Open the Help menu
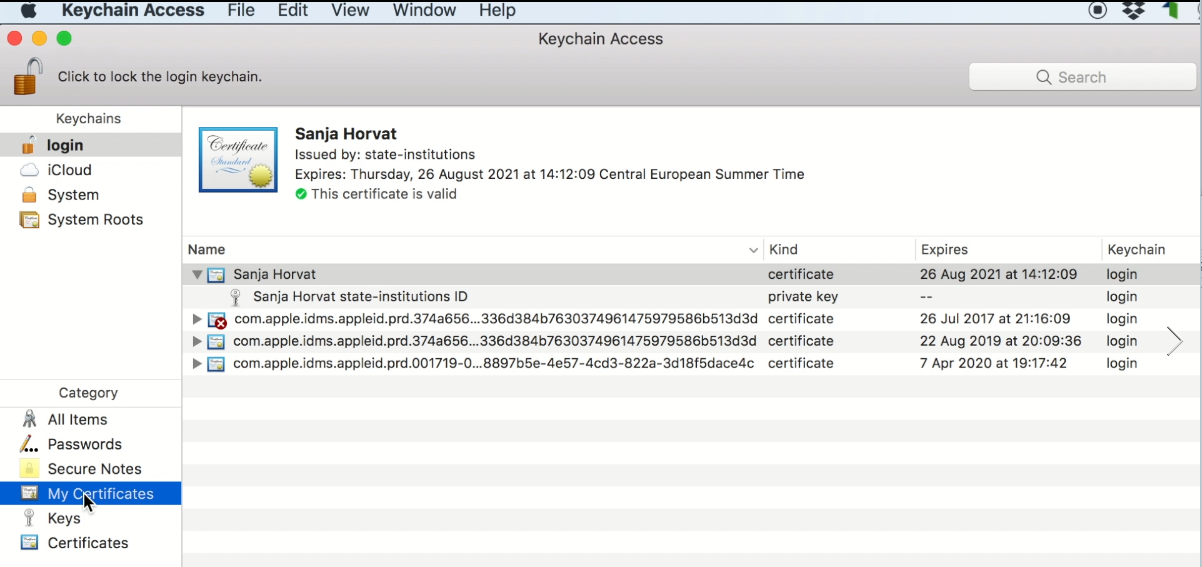The width and height of the screenshot is (1202, 567). 497,11
